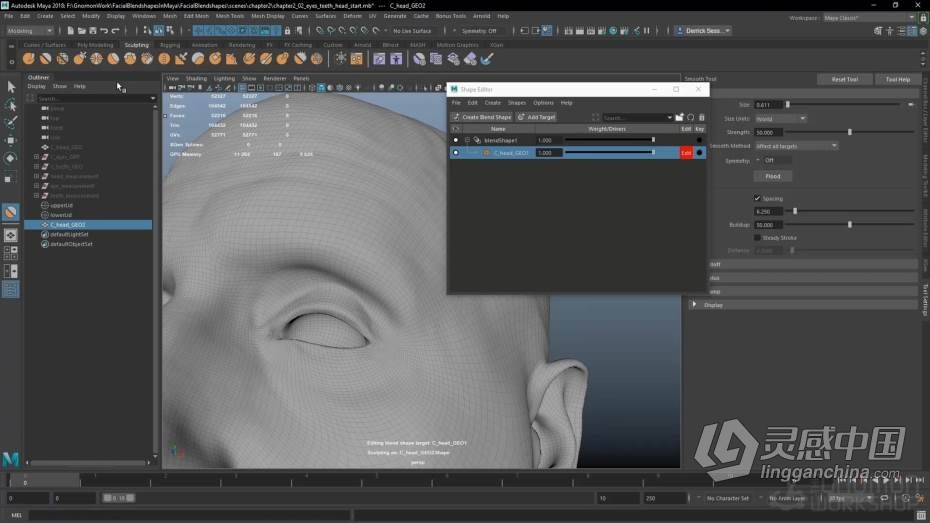Screen dimensions: 930x523
Task: Switch to the Rigging shelf tab
Action: (x=170, y=45)
